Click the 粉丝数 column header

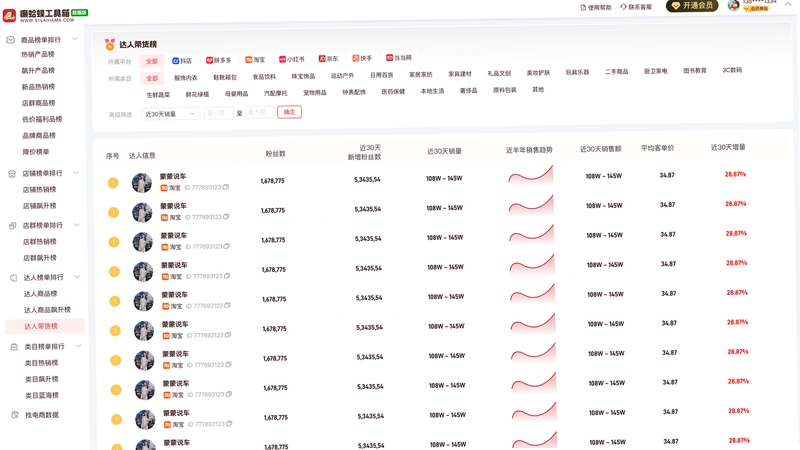click(276, 154)
